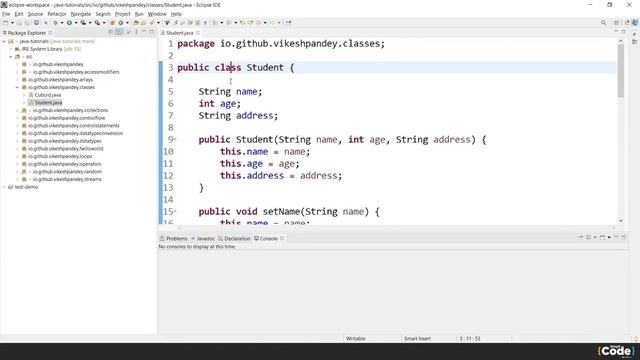Click the Collapse All icon in Package Explorer
The width and height of the screenshot is (640, 360).
click(110, 32)
